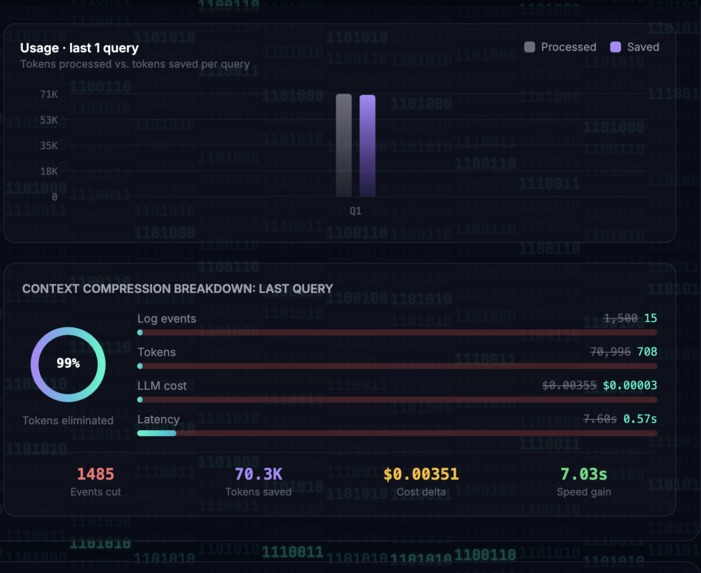Click the 18K y-axis label

49,171
